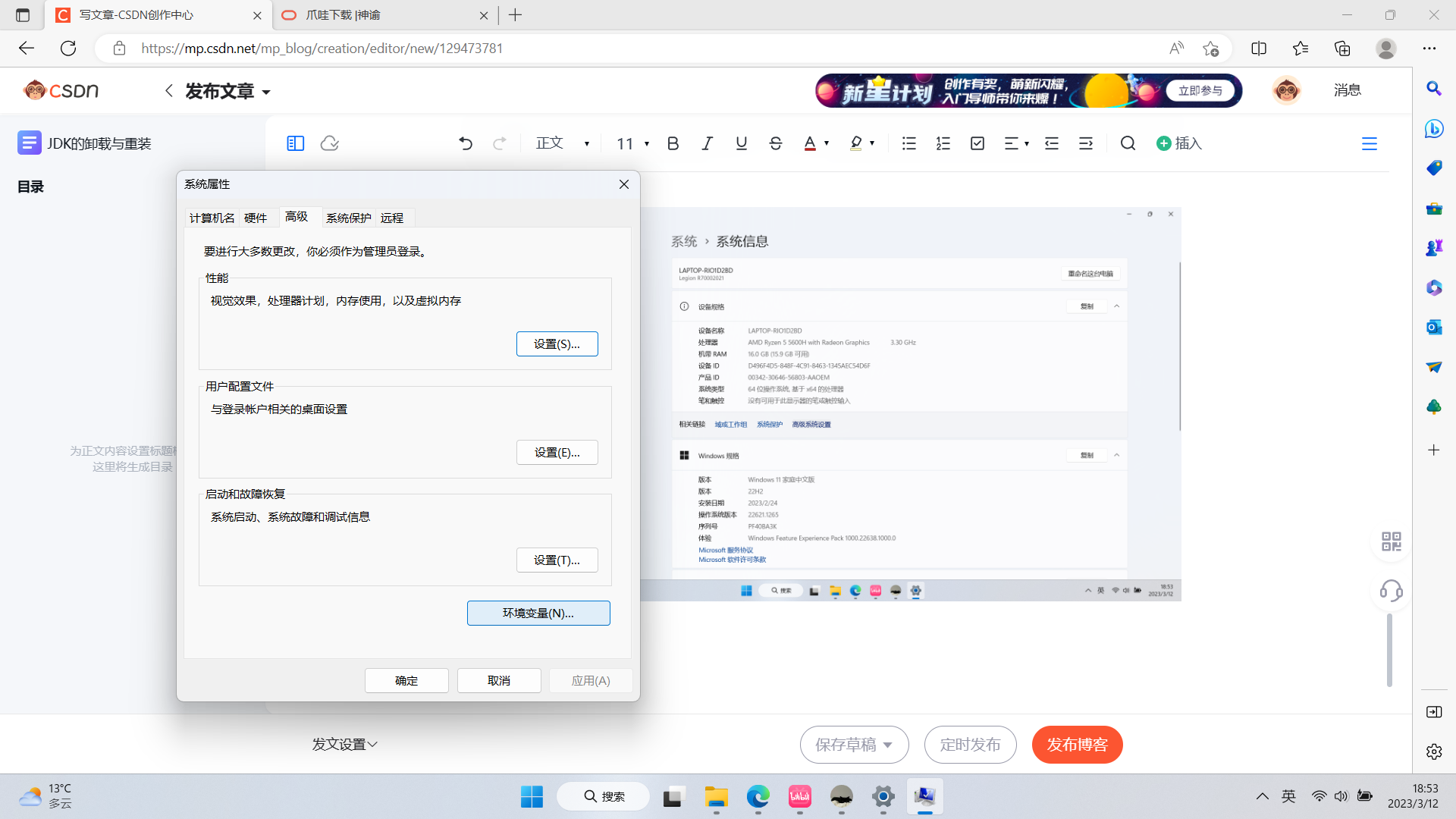
Task: Expand the 正文 paragraph style dropdown
Action: (586, 143)
